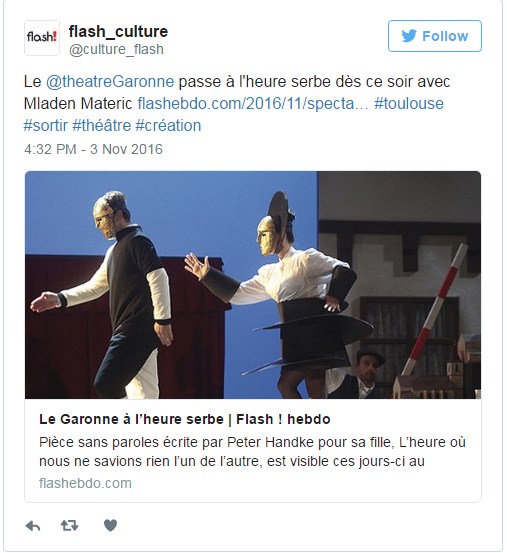Open the masked performers preview image

coord(253,285)
